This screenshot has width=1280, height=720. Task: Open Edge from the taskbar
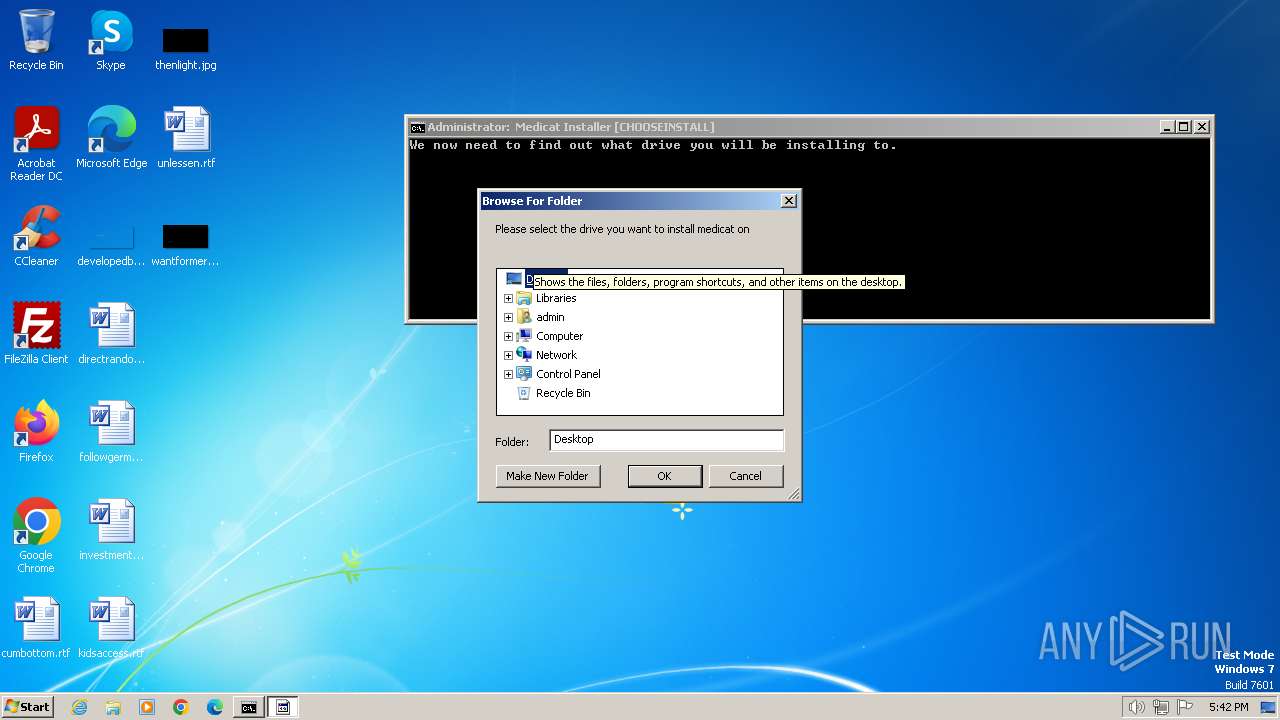[x=215, y=707]
